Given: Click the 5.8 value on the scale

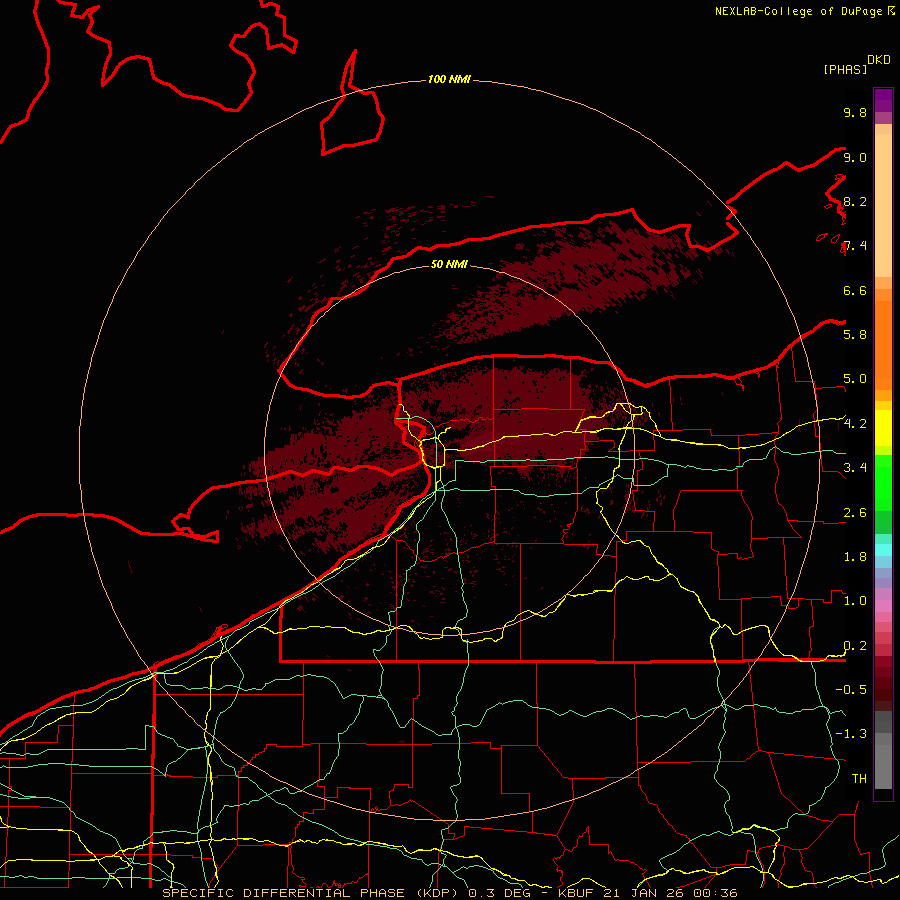Looking at the screenshot, I should (x=855, y=334).
